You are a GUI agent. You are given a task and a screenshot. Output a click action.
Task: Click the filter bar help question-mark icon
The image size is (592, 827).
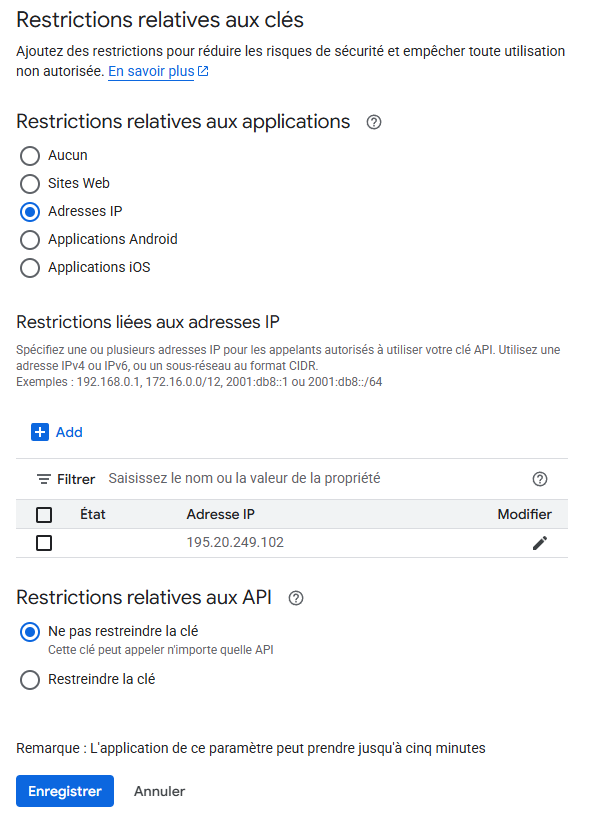[540, 479]
